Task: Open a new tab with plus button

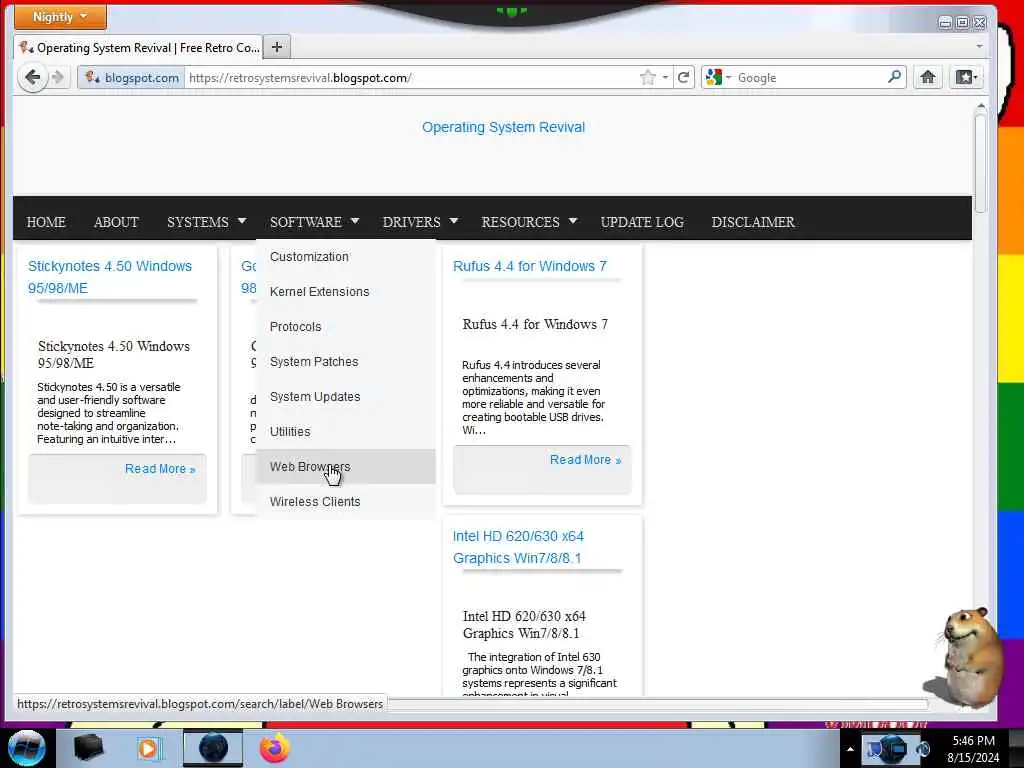Action: (x=277, y=47)
